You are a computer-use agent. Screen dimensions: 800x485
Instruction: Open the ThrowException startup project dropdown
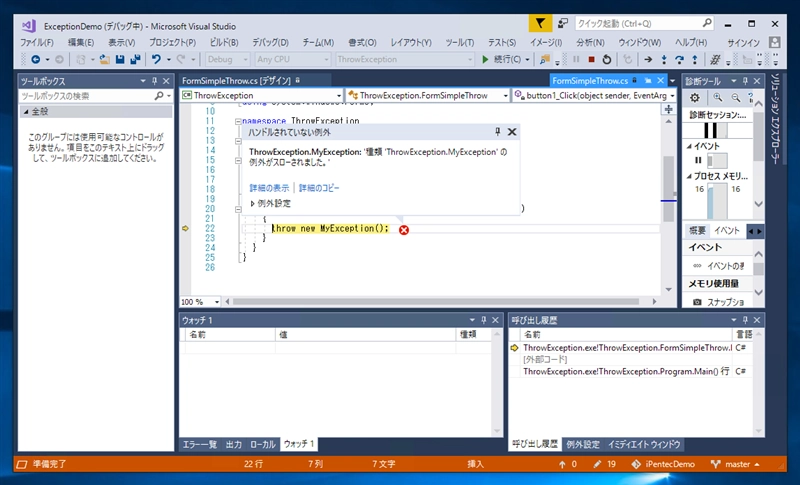pos(405,60)
